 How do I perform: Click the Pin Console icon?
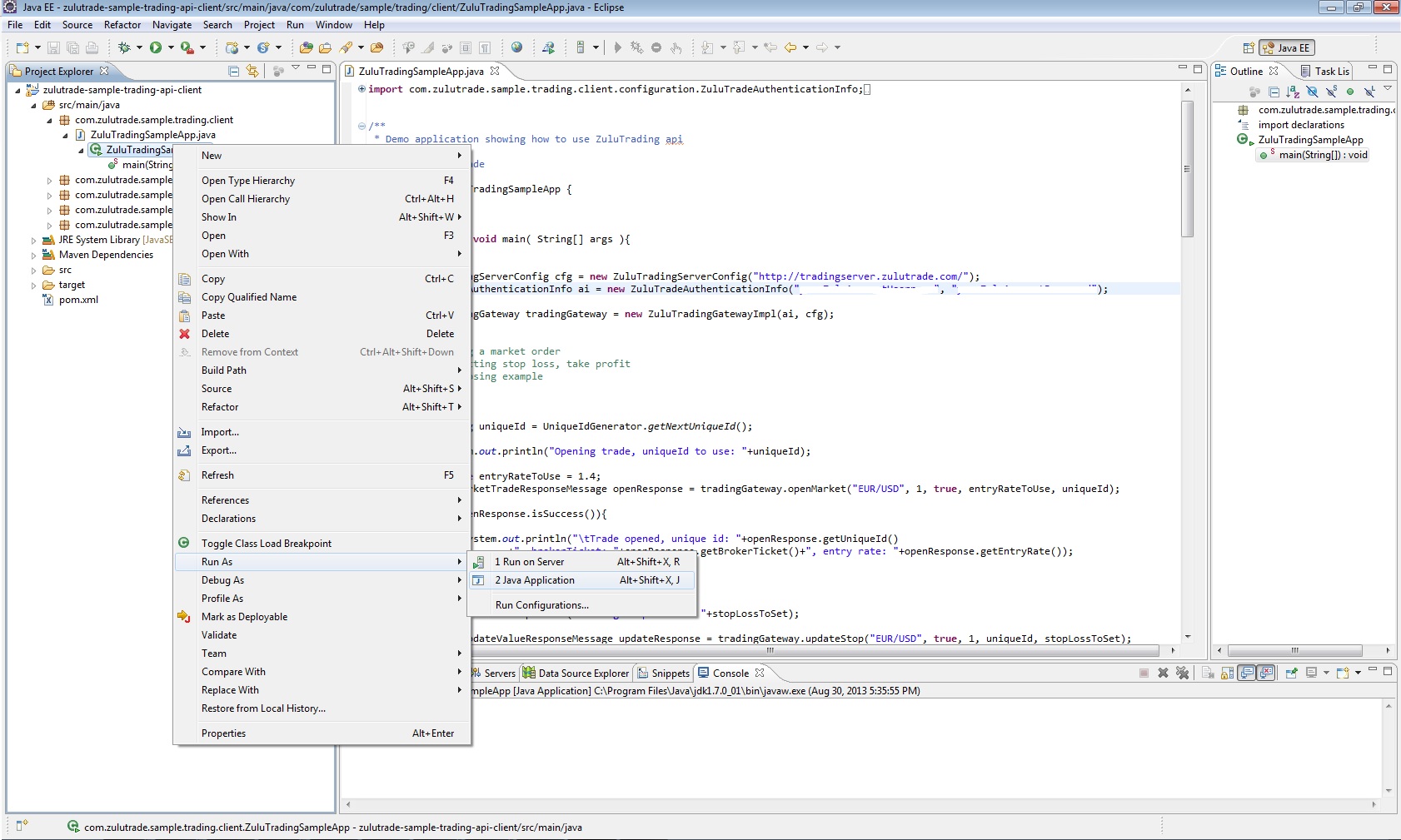tap(1291, 673)
